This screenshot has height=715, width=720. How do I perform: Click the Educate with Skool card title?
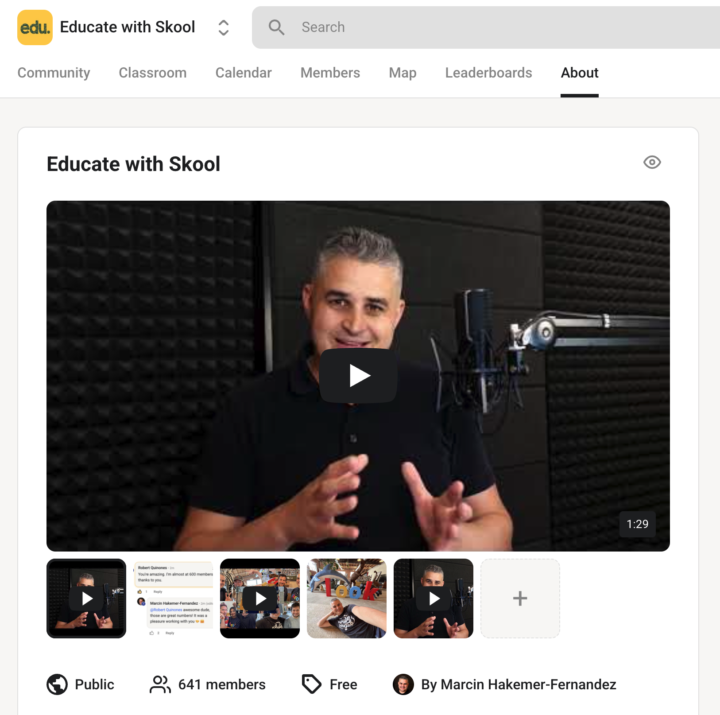click(134, 164)
